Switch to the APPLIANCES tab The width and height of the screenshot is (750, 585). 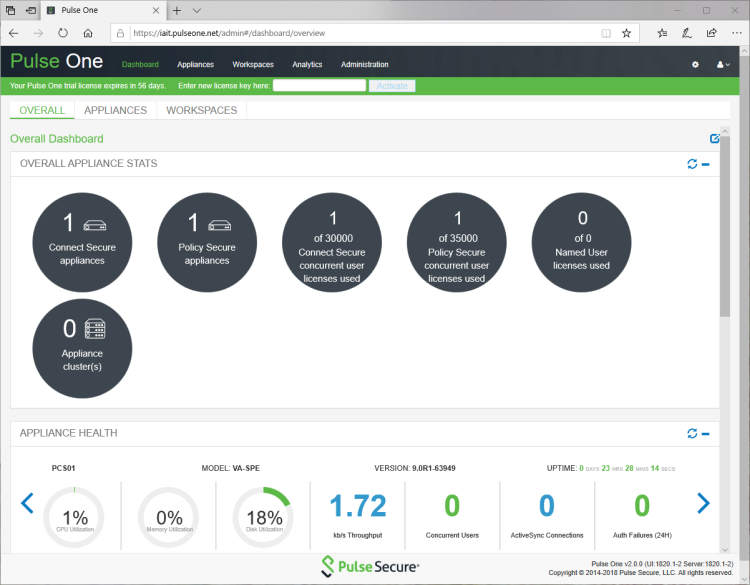[x=115, y=111]
